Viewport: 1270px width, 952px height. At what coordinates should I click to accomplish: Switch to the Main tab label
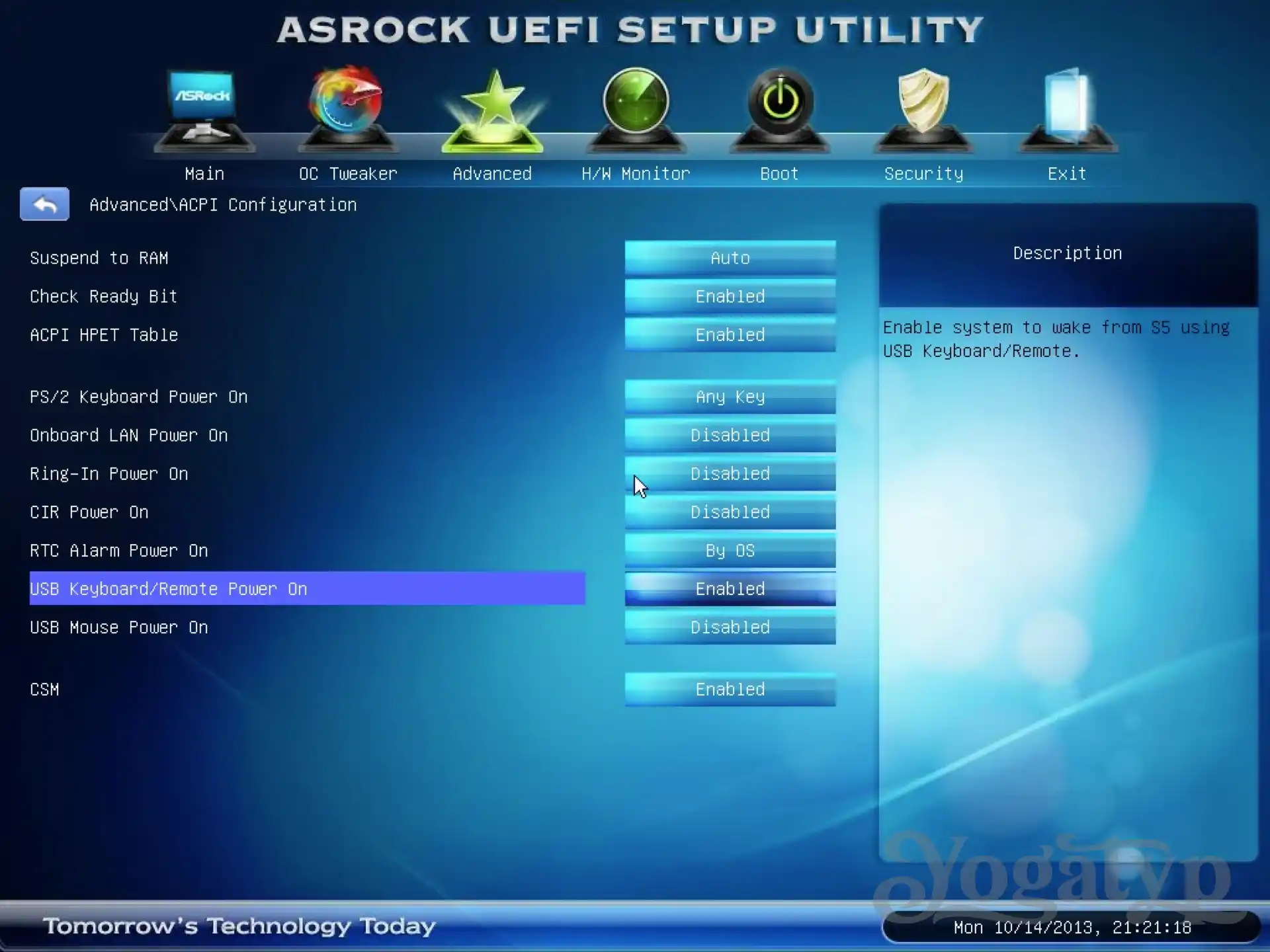[204, 174]
